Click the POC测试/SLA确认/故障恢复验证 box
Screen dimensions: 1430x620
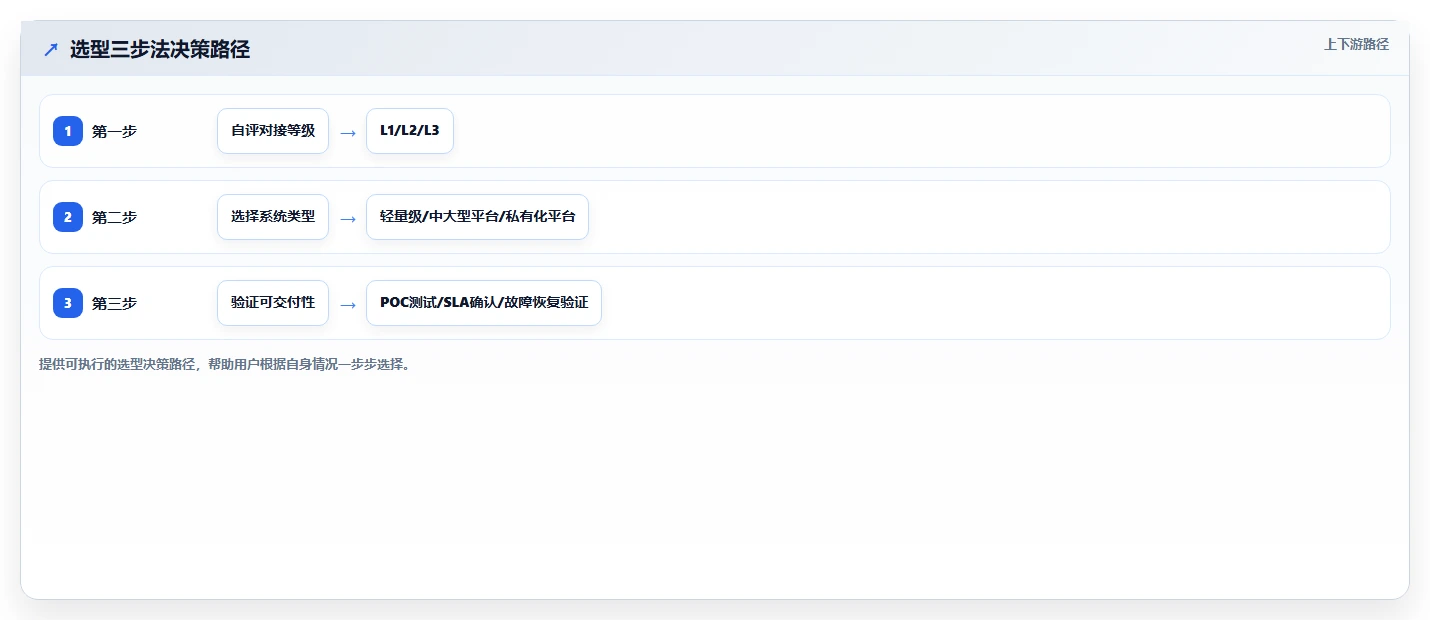(484, 303)
